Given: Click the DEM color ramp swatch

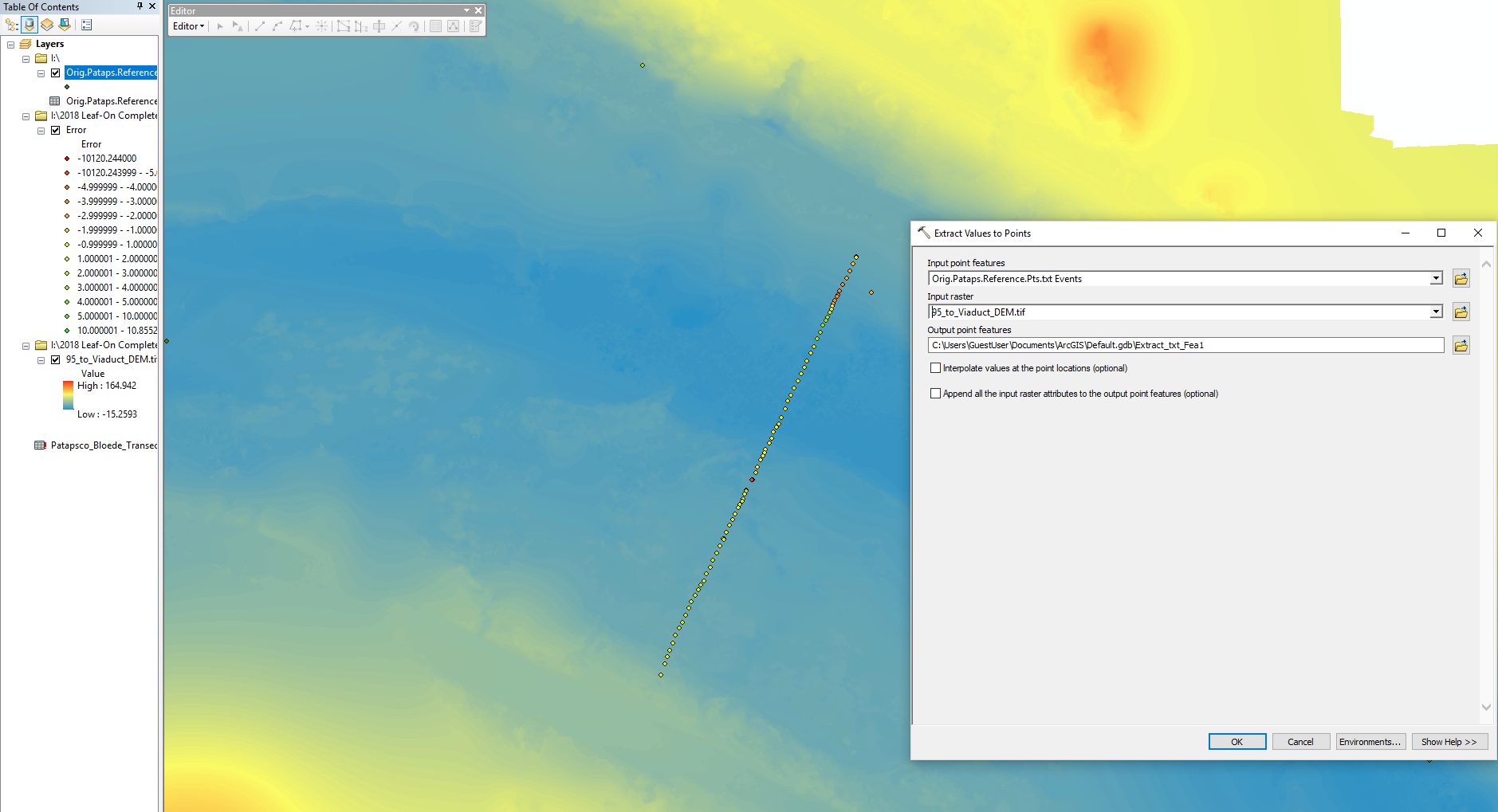Looking at the screenshot, I should pos(69,395).
